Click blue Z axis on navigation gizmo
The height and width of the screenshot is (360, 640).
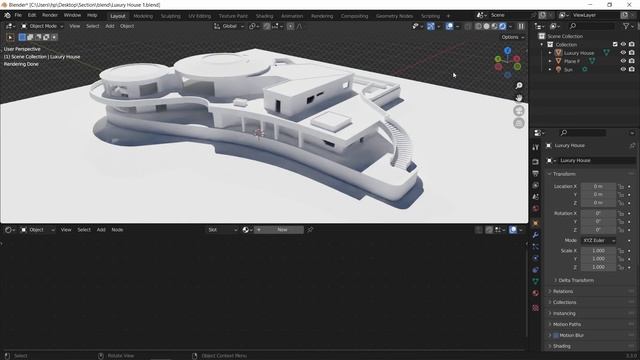pos(507,51)
